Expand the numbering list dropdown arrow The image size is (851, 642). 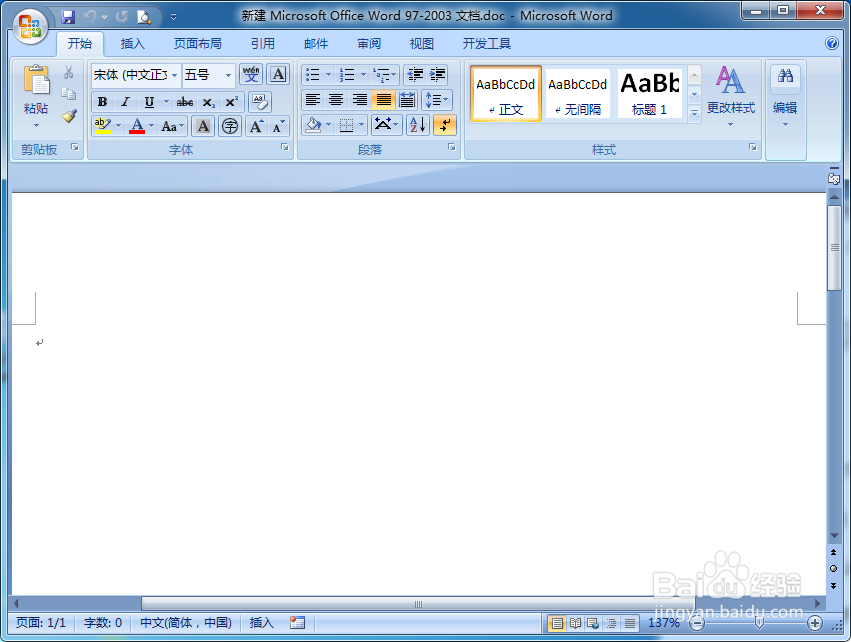(363, 74)
